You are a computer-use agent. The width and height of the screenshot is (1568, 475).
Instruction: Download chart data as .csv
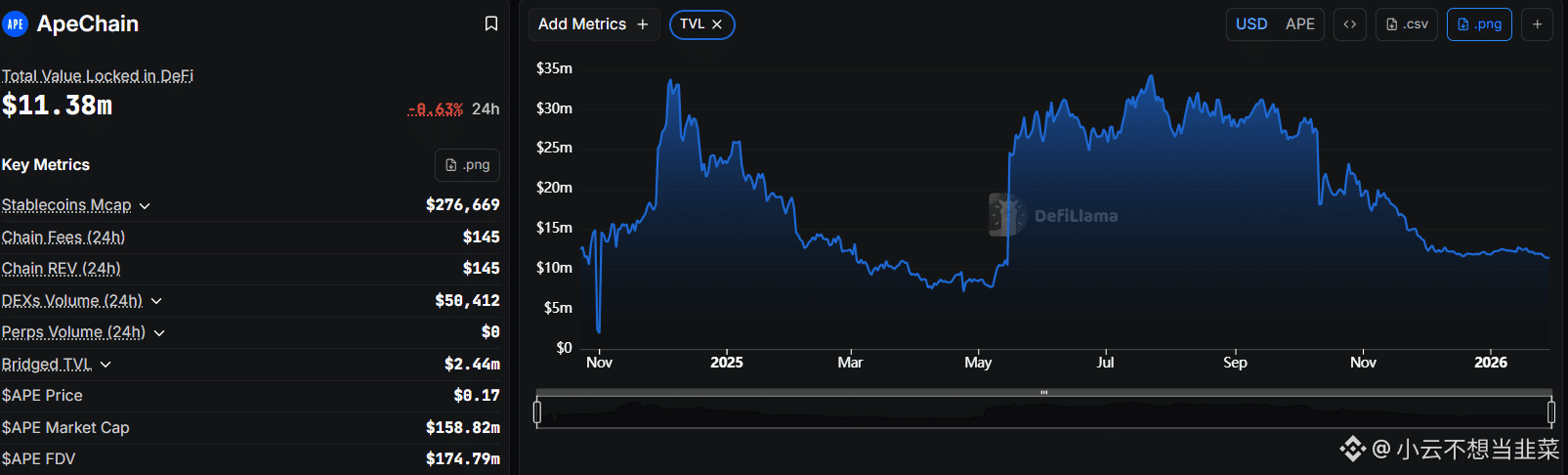tap(1407, 24)
